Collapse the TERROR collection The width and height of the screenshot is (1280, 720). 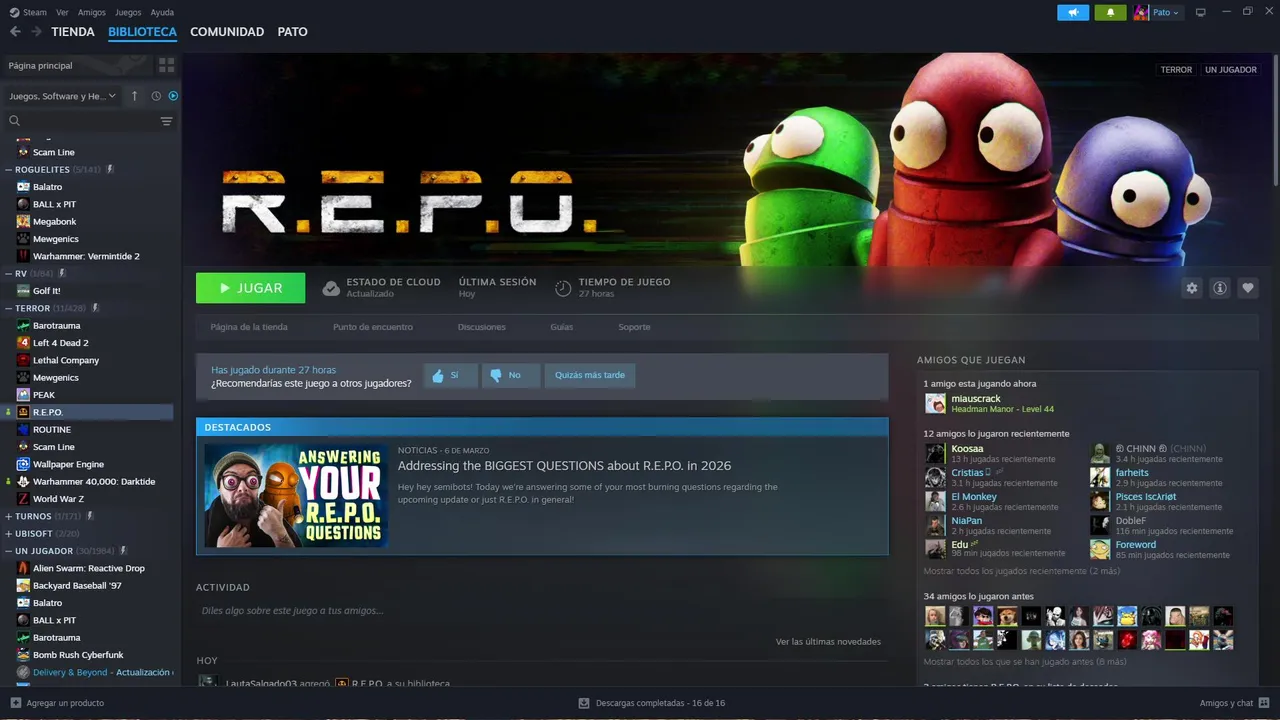(x=8, y=308)
